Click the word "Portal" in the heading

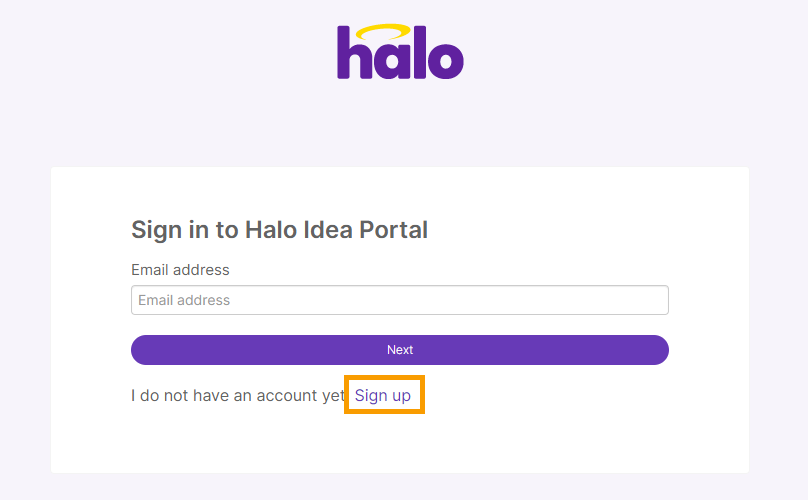[x=393, y=230]
